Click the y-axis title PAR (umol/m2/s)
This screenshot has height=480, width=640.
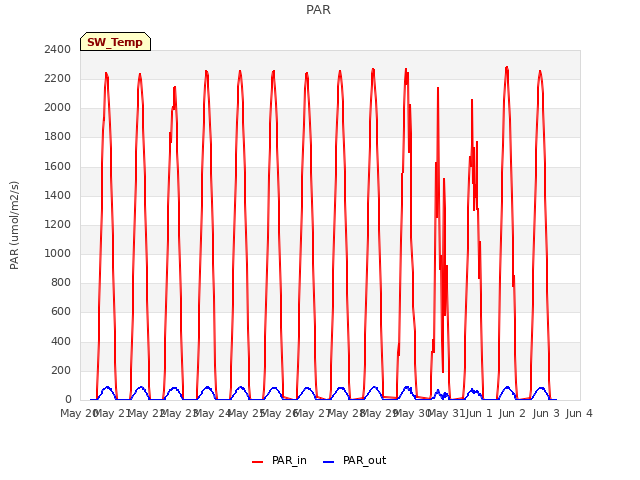click(x=14, y=225)
